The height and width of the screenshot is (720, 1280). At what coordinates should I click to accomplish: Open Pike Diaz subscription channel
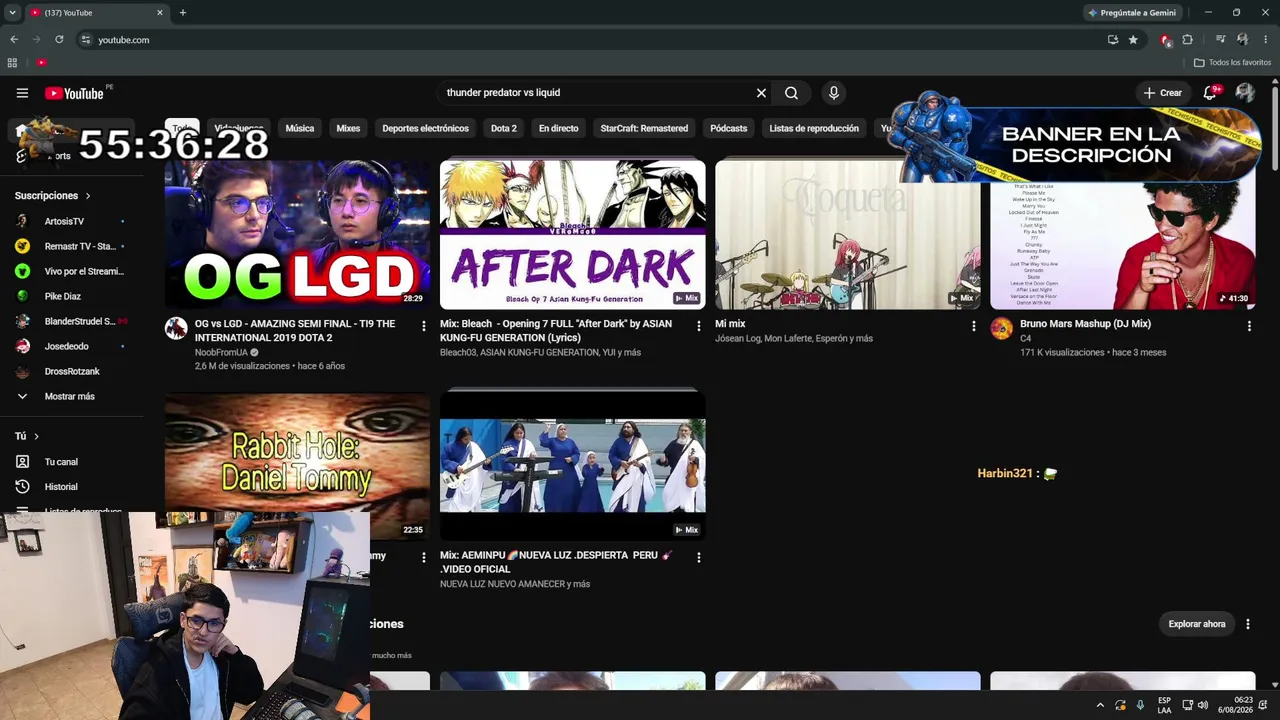[x=70, y=296]
